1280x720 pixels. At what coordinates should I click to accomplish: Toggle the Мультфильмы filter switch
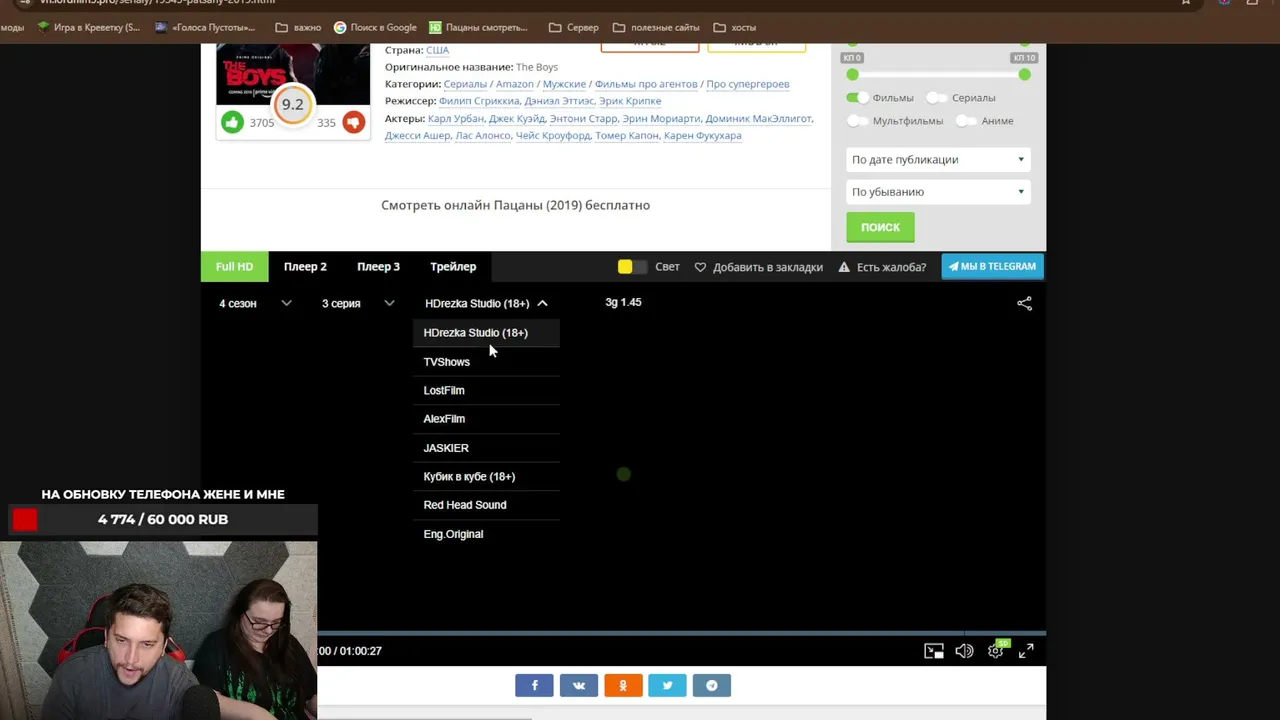pos(857,121)
